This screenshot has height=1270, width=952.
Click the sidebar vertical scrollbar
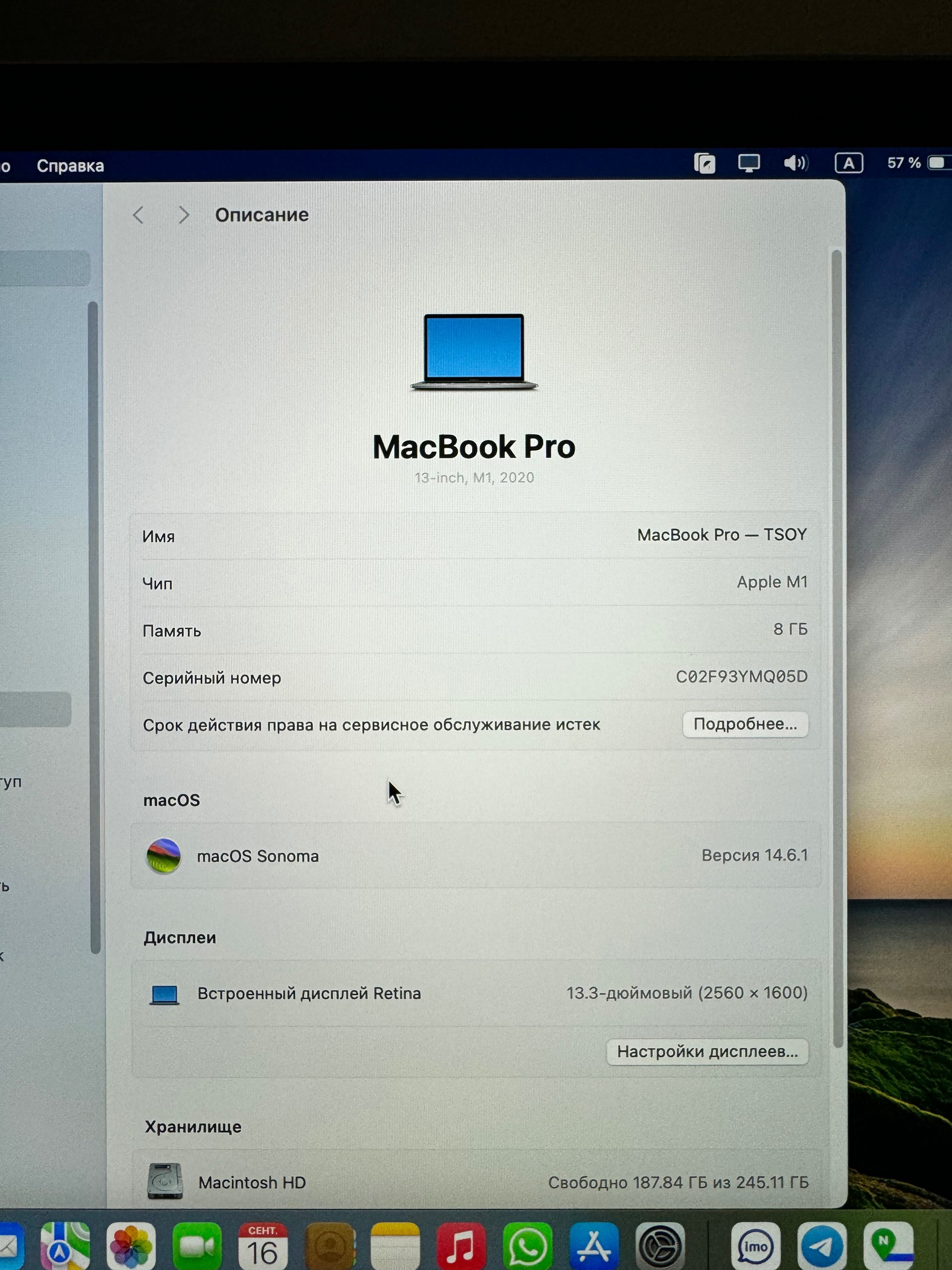tap(95, 627)
